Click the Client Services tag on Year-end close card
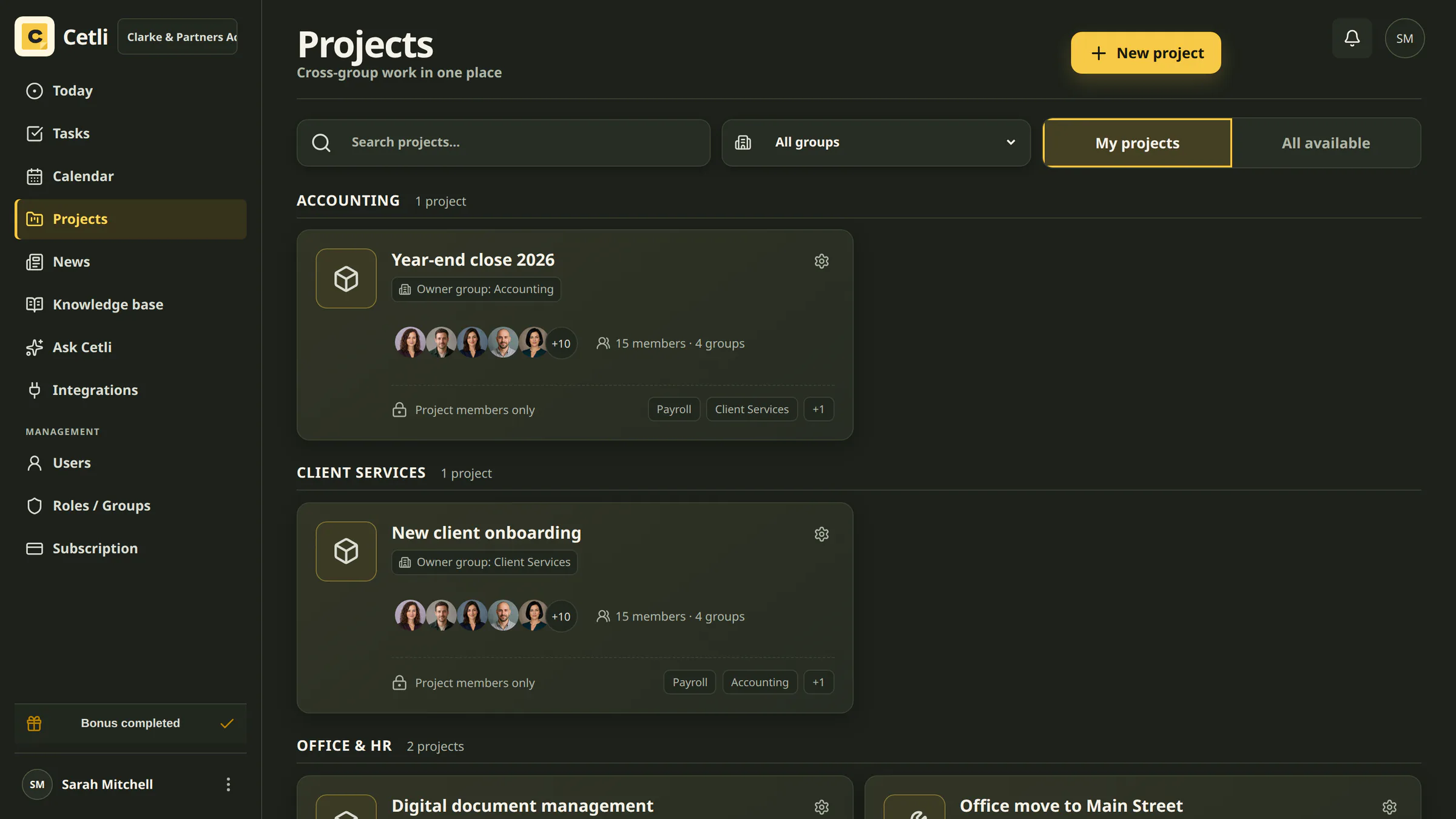 (752, 409)
